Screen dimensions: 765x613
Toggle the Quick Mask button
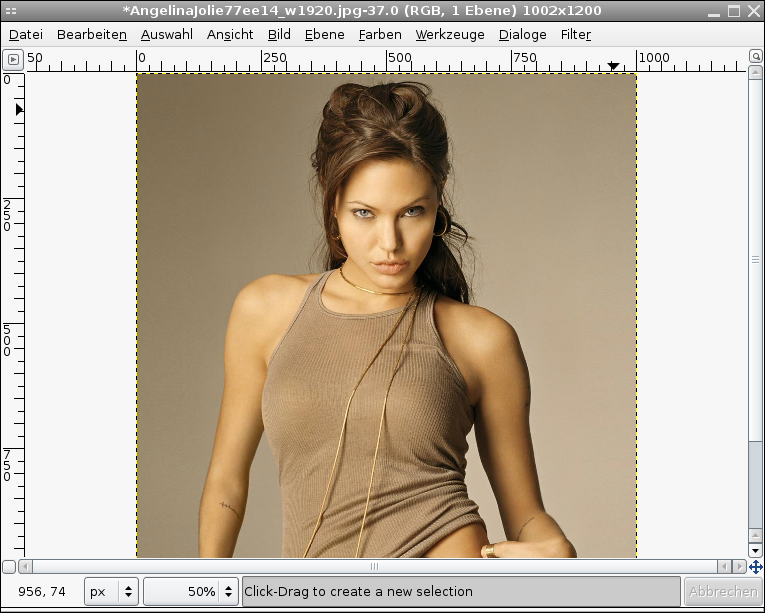click(x=9, y=567)
